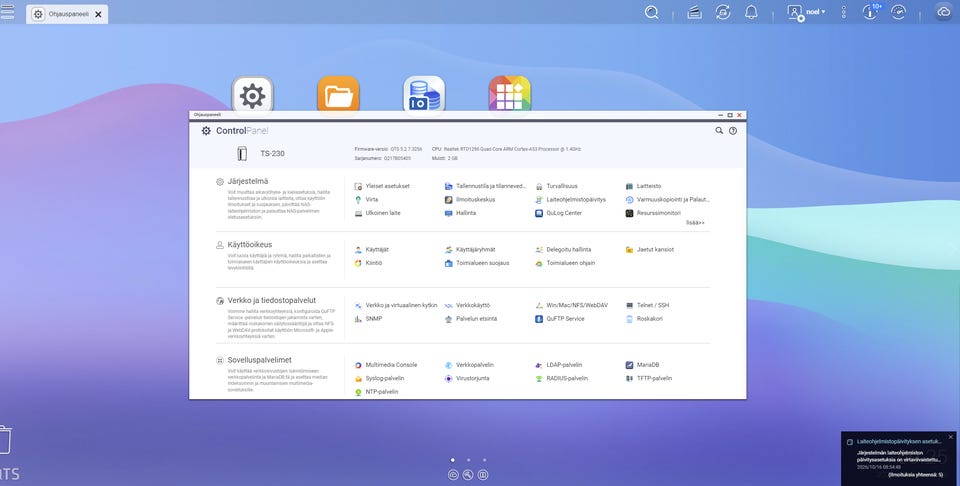960x486 pixels.
Task: Open Roskakori recycle bin settings
Action: point(643,319)
